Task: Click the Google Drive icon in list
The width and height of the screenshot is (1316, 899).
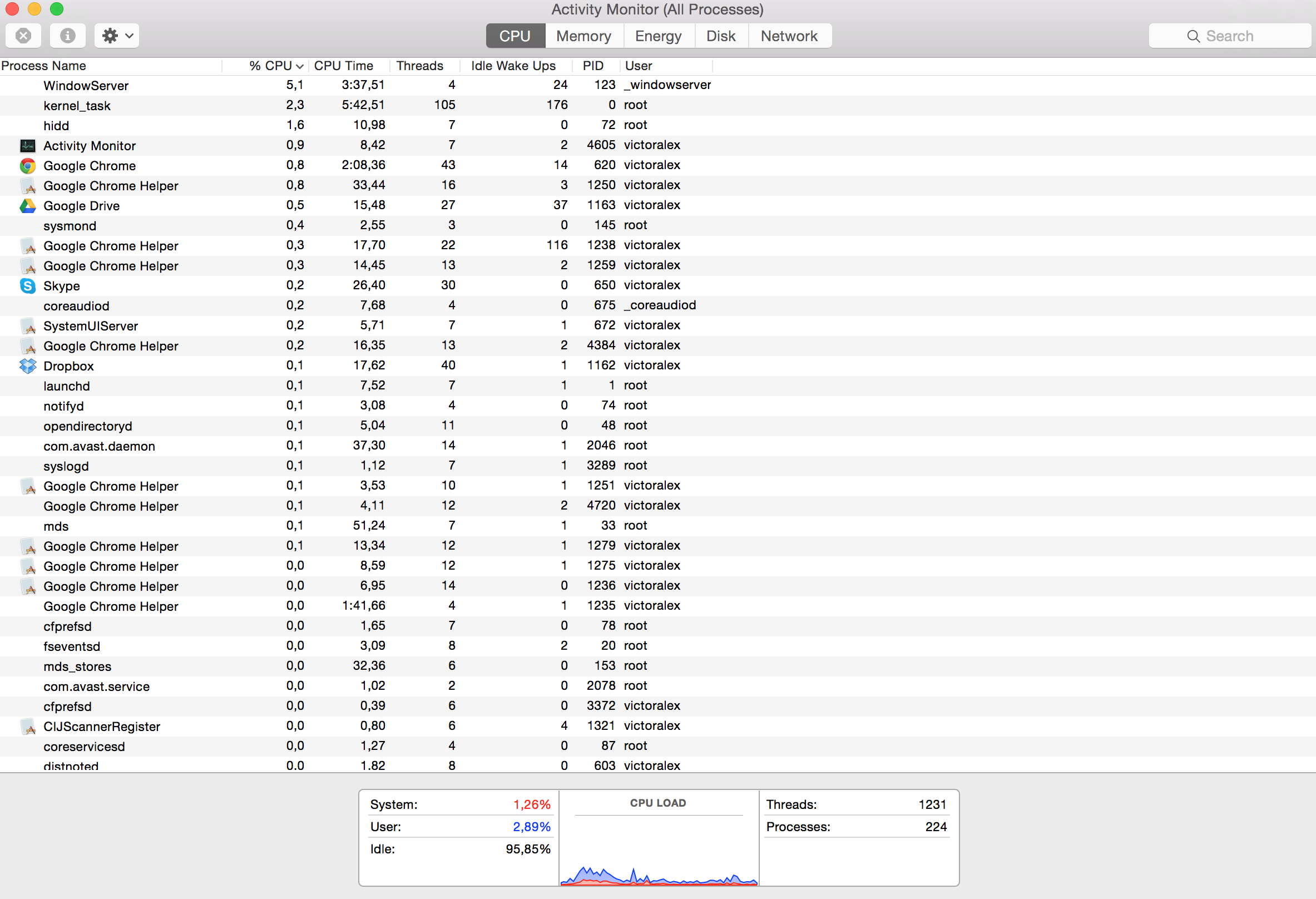Action: click(27, 206)
